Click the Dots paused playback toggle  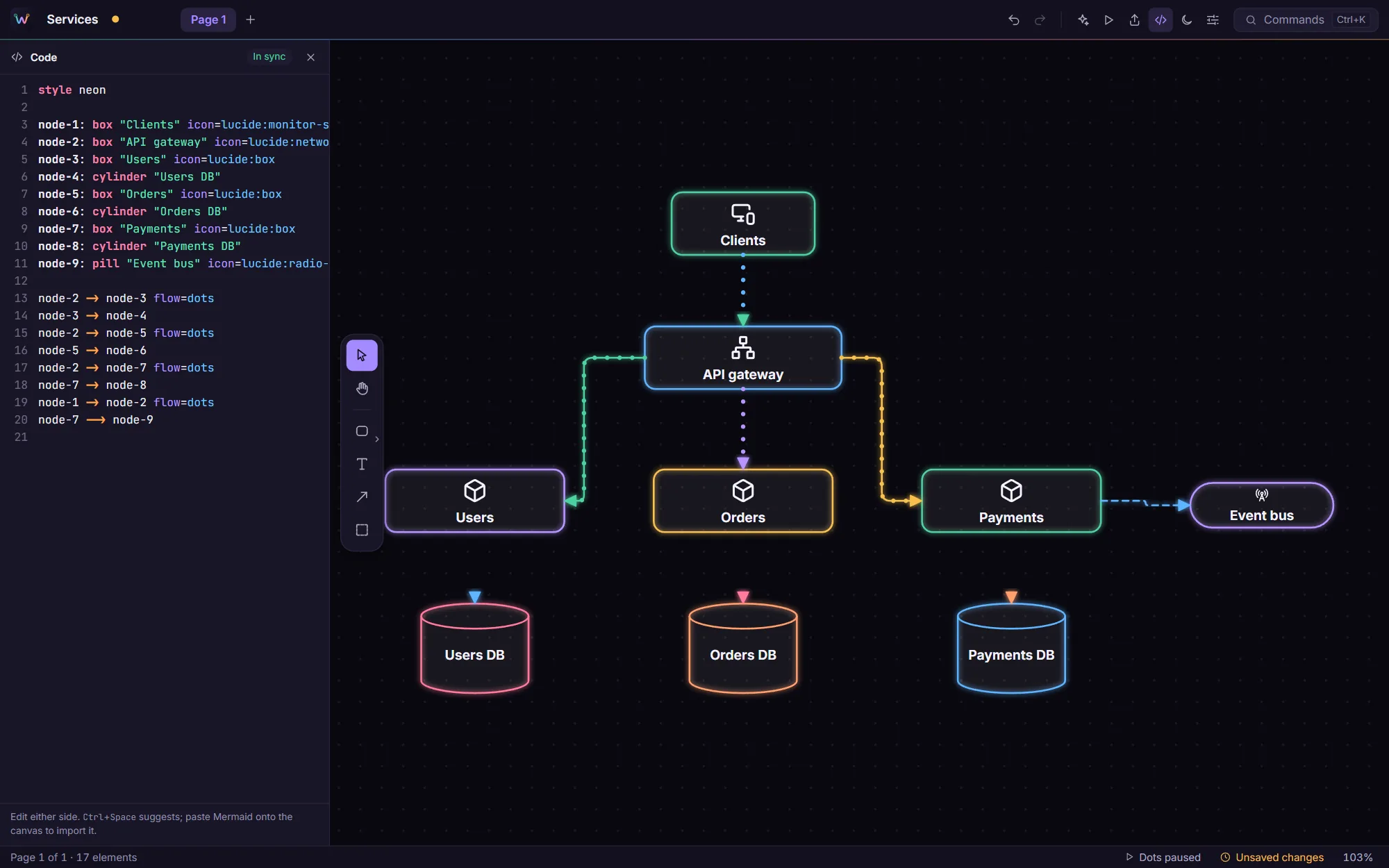[1163, 858]
